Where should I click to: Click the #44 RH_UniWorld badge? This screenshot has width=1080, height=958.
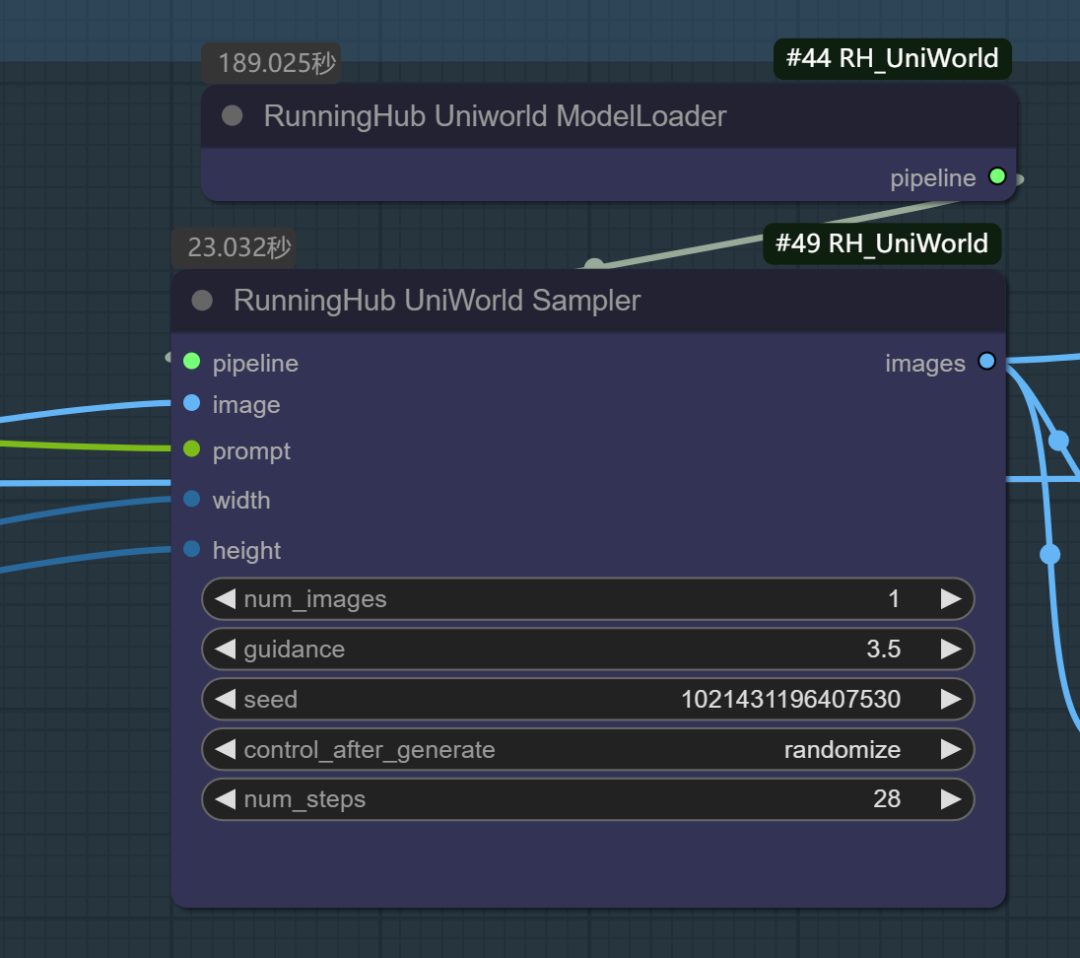pos(892,59)
